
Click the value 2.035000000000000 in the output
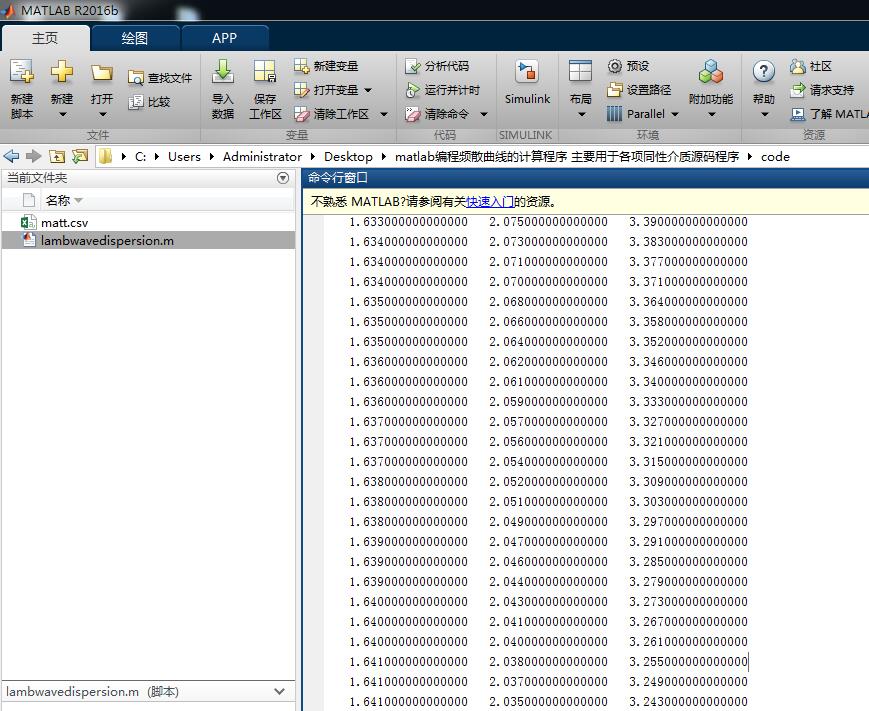coord(548,702)
